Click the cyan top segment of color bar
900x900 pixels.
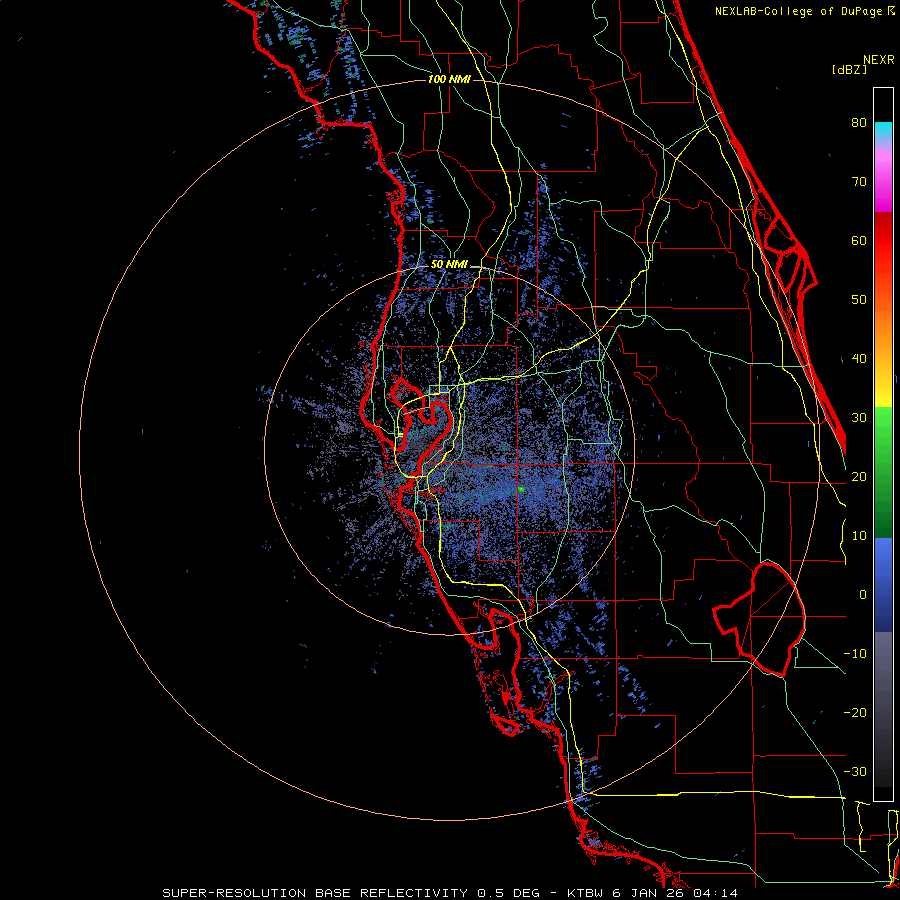(x=883, y=131)
